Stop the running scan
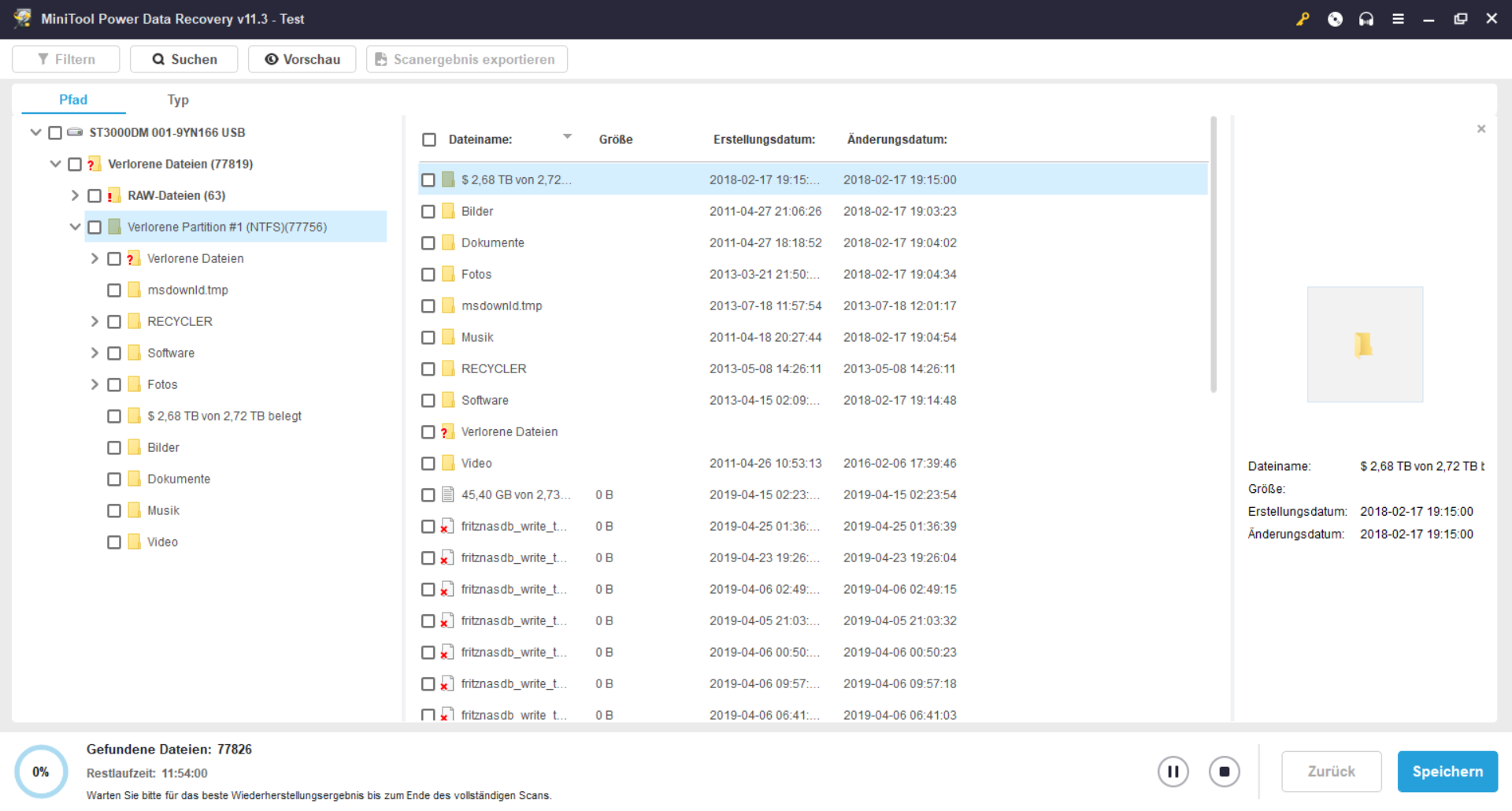 click(1224, 772)
